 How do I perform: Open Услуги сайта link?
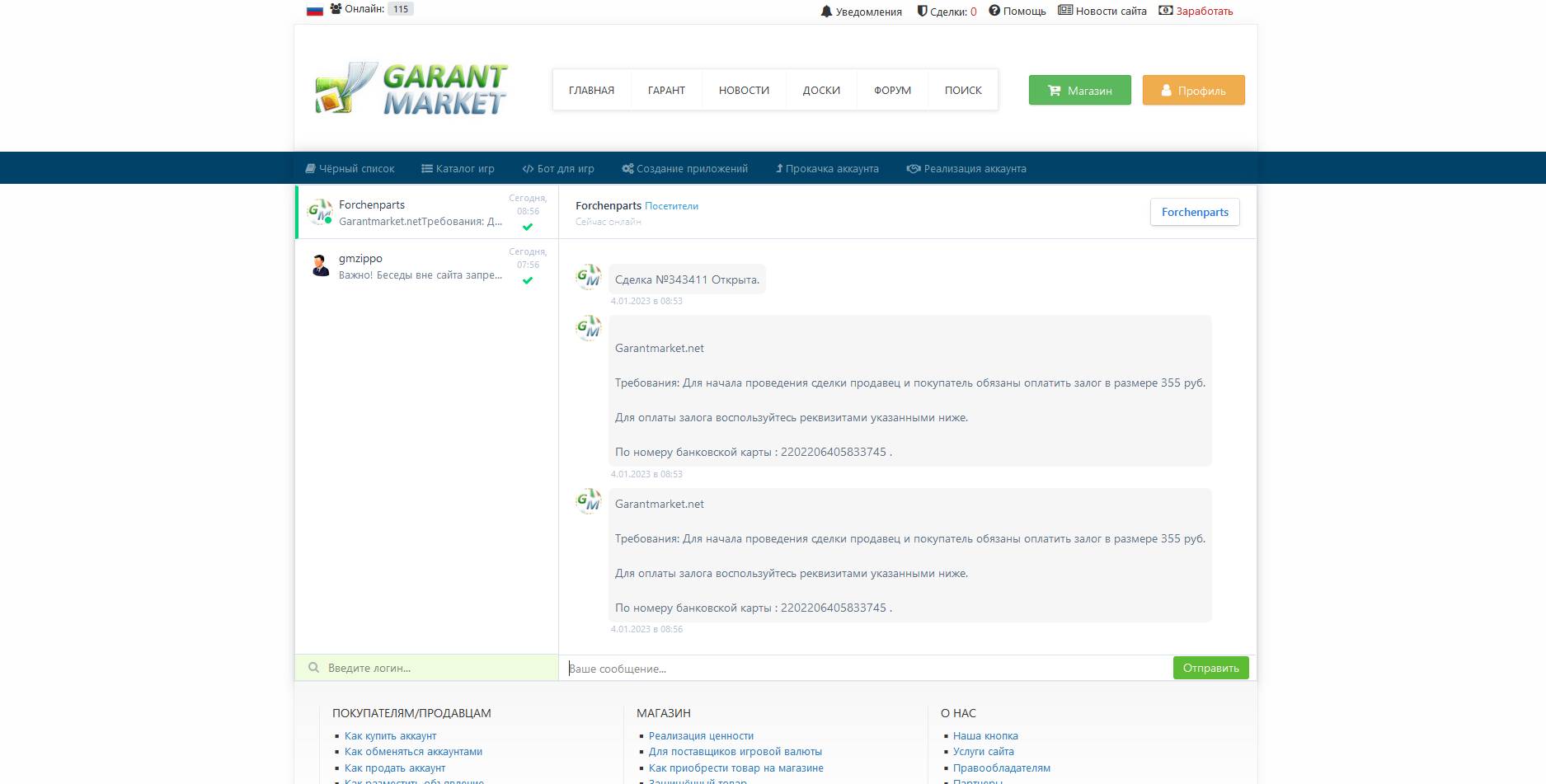click(x=984, y=752)
